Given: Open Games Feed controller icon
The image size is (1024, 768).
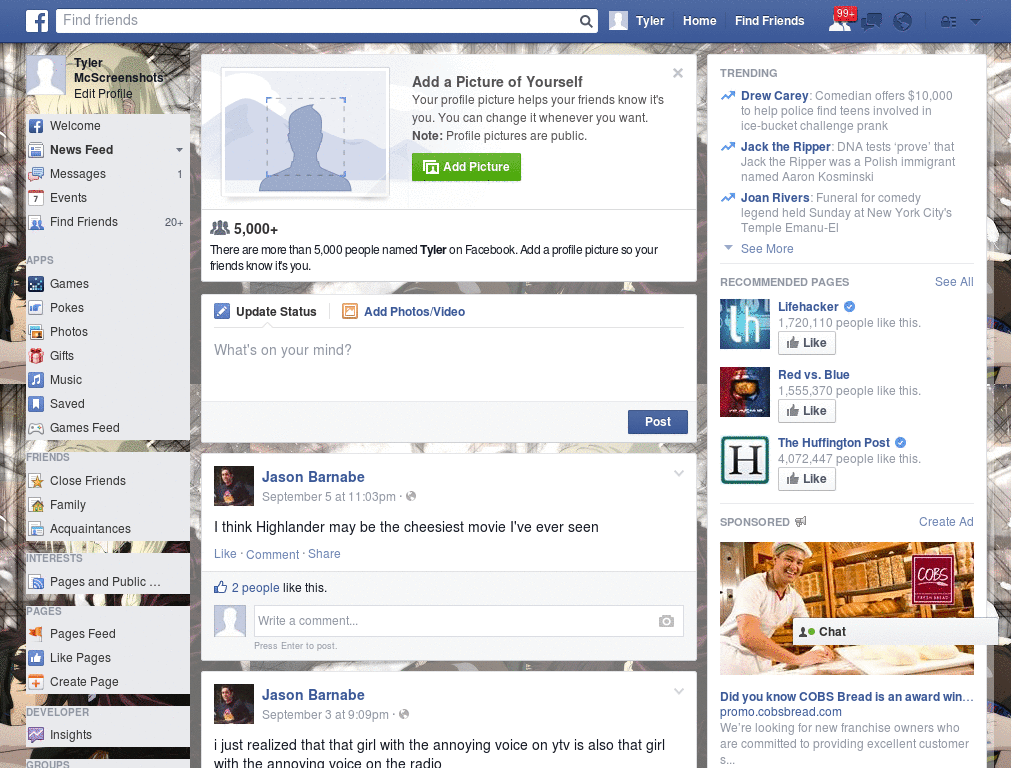Looking at the screenshot, I should pyautogui.click(x=36, y=428).
